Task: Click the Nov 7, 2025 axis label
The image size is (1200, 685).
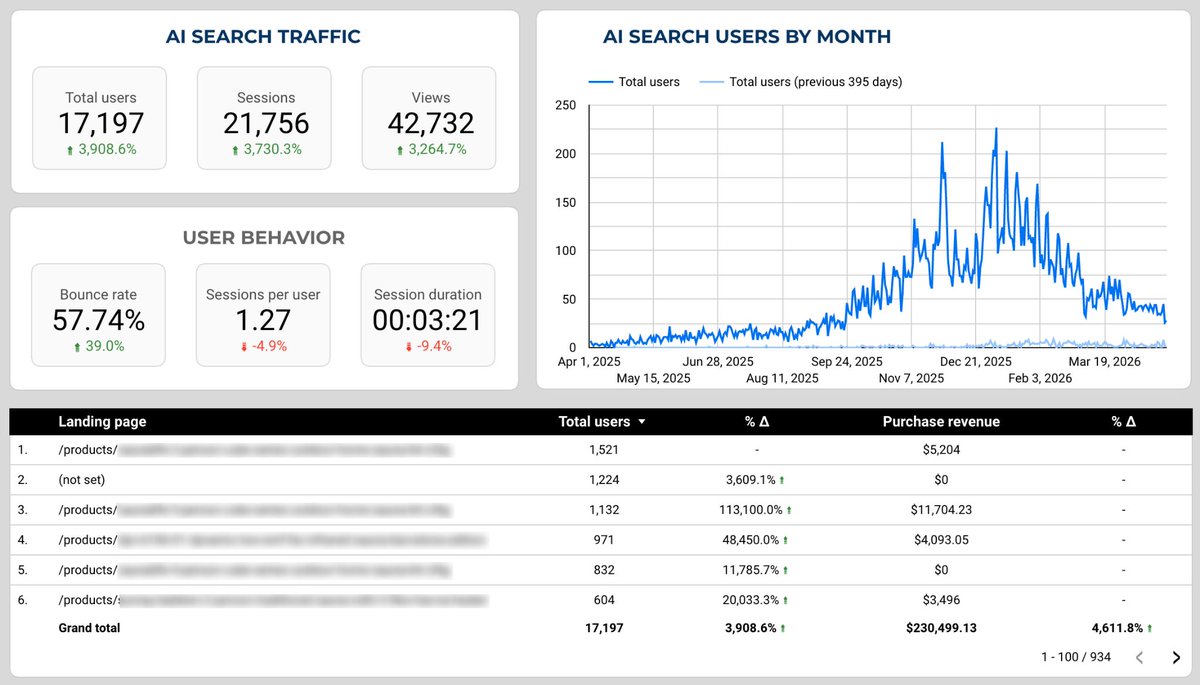Action: [x=911, y=378]
